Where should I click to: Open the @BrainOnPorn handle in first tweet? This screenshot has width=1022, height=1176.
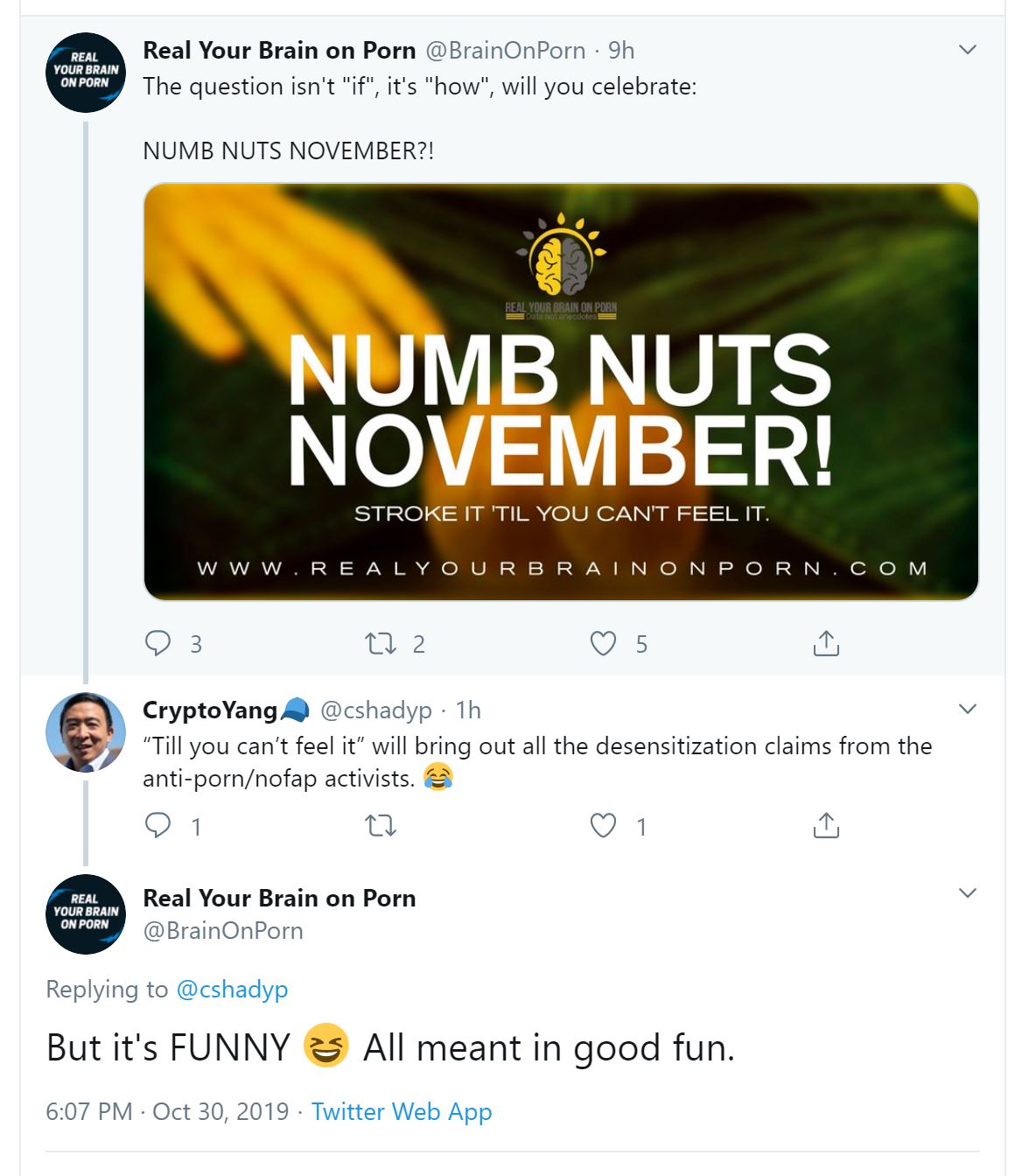(505, 51)
